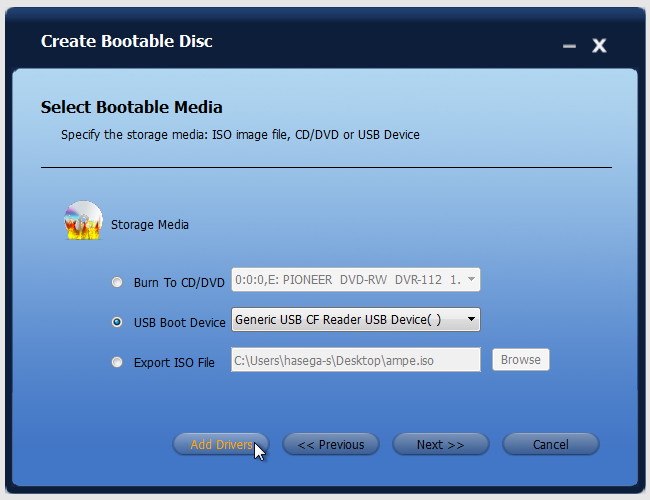Viewport: 650px width, 500px height.
Task: Select the USB Boot Device radio button
Action: coord(117,322)
